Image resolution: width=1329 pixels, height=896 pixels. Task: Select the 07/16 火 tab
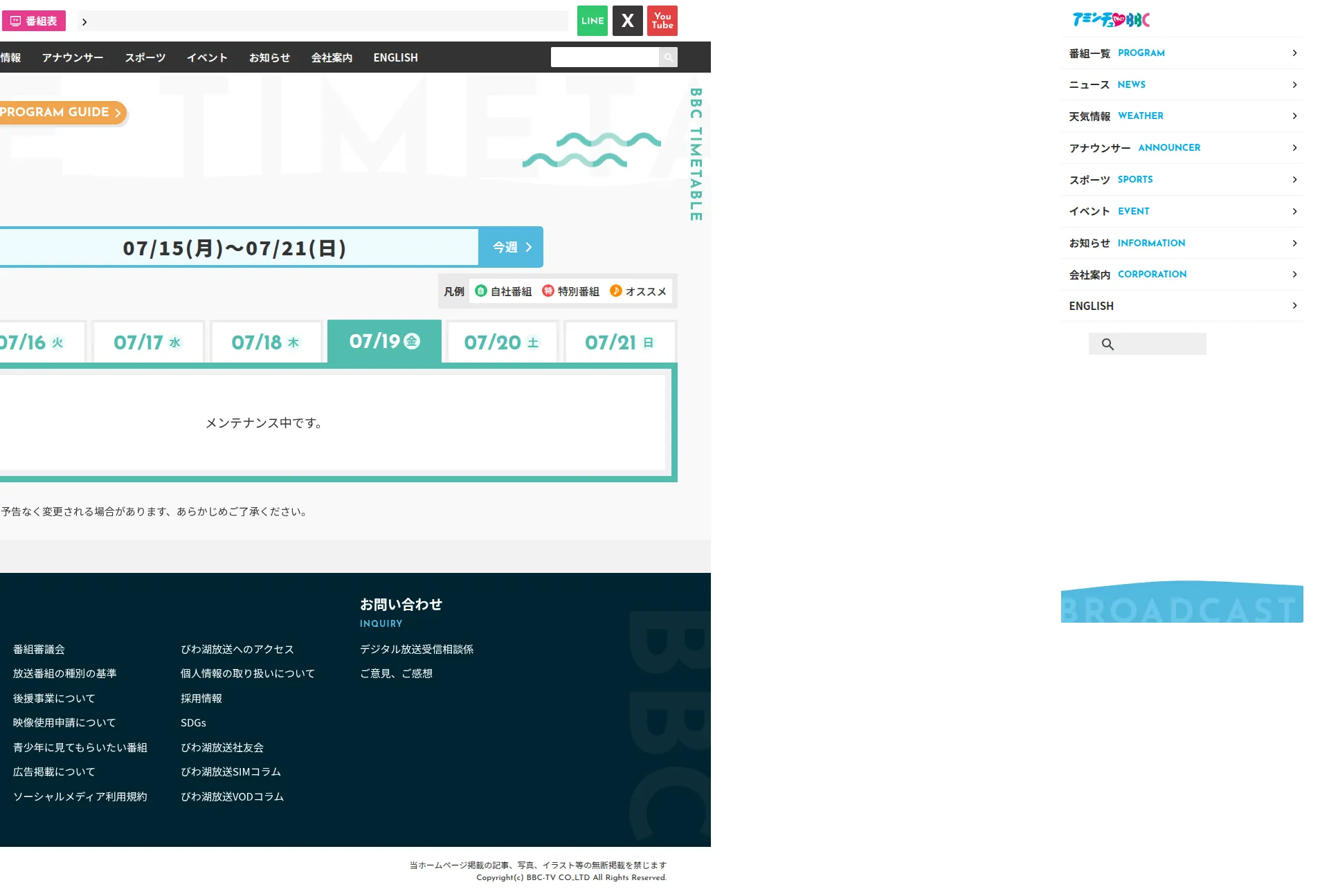[x=42, y=342]
